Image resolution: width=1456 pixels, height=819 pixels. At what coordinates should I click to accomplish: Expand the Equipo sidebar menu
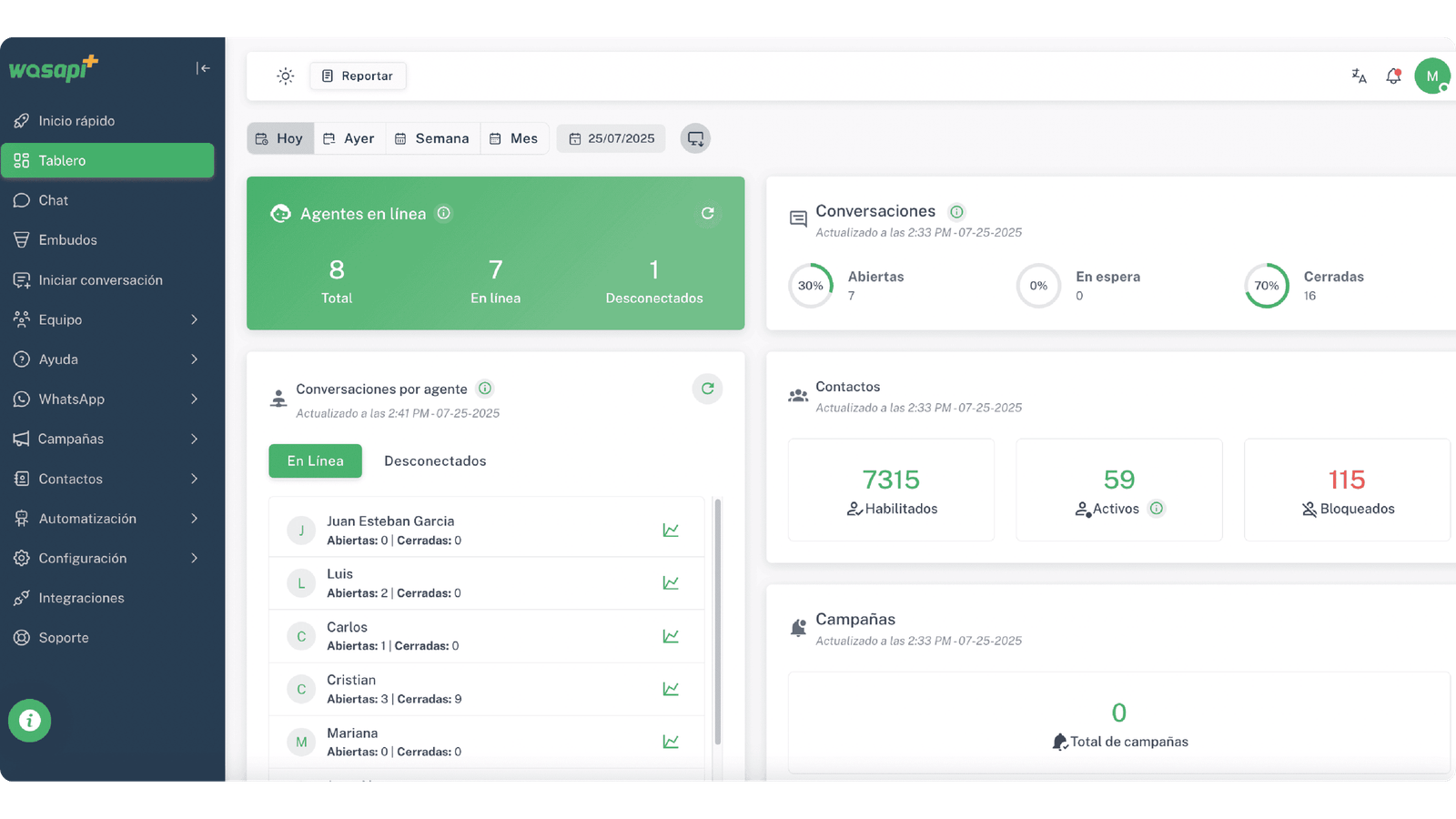[109, 319]
